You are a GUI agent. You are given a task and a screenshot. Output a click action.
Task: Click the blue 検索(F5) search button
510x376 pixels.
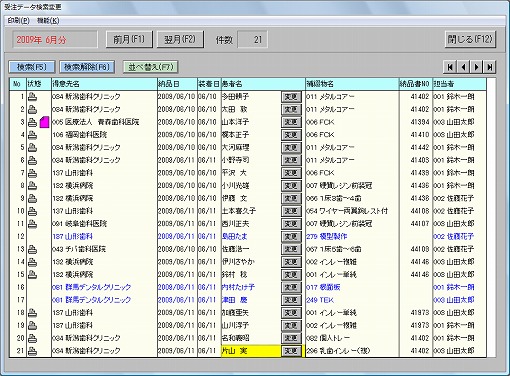coord(32,67)
